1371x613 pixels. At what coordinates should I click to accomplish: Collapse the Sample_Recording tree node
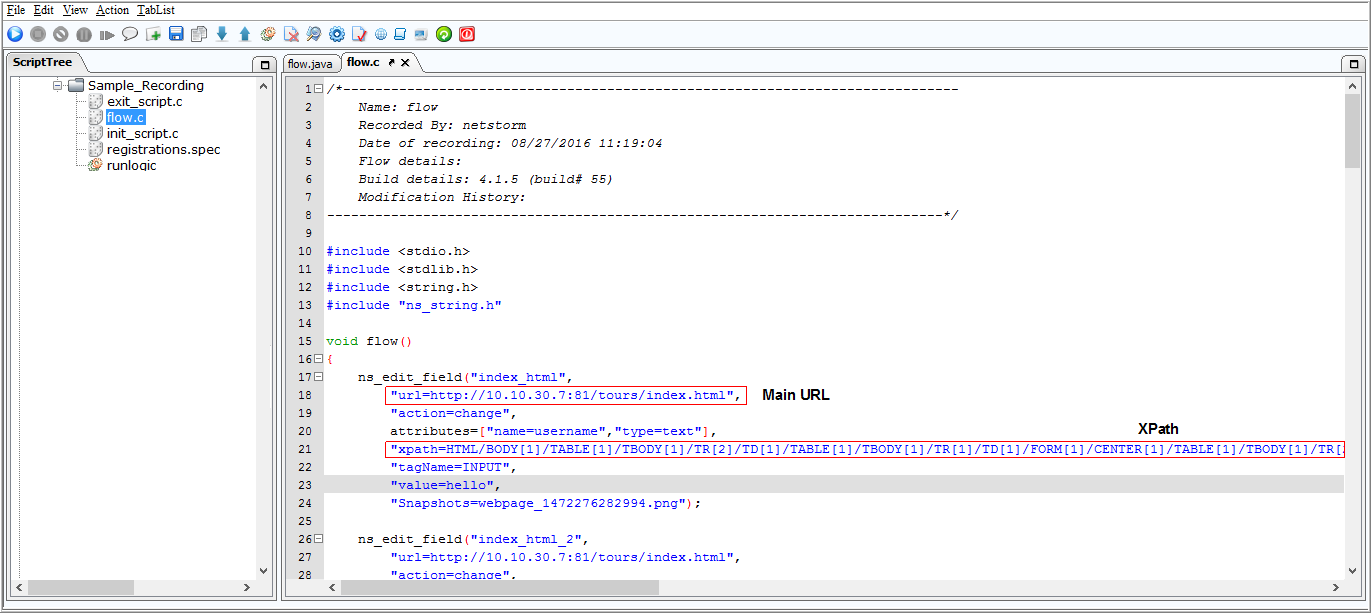point(58,85)
